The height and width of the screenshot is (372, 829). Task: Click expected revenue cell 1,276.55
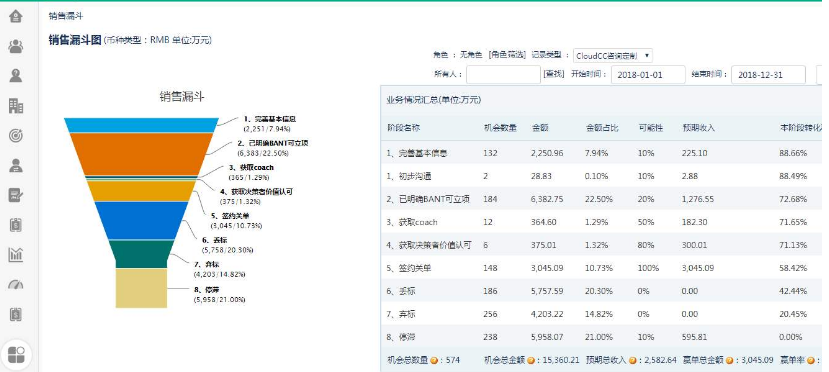click(698, 199)
